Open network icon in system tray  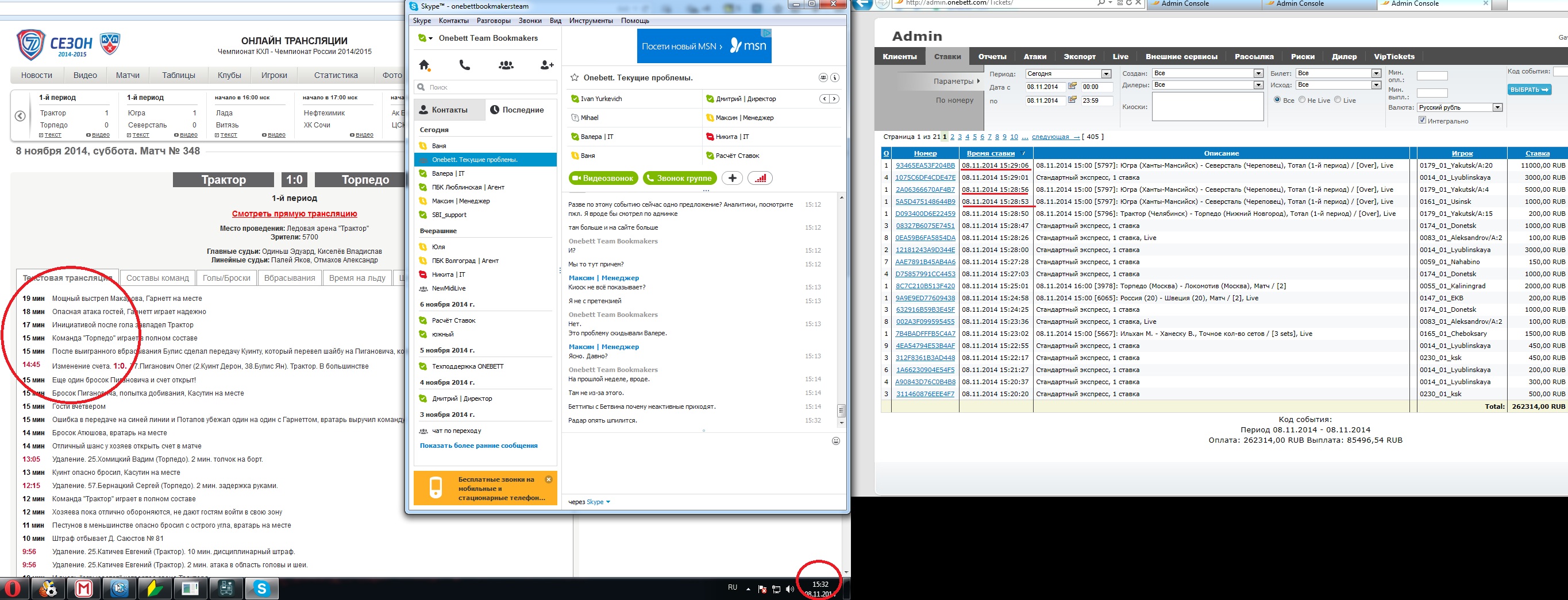[x=776, y=589]
